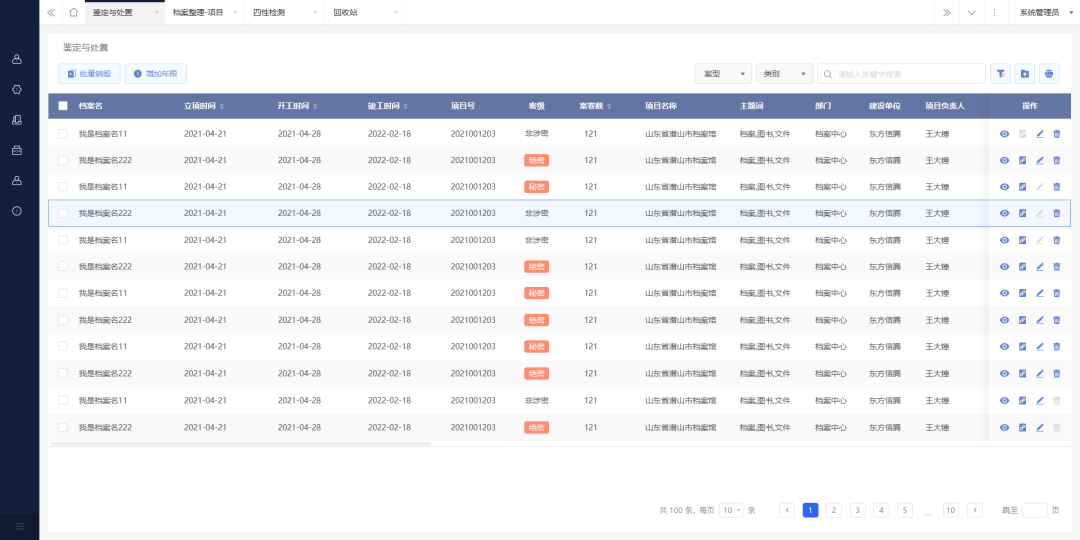This screenshot has width=1080, height=540.
Task: View first row details via eye icon
Action: (1005, 134)
